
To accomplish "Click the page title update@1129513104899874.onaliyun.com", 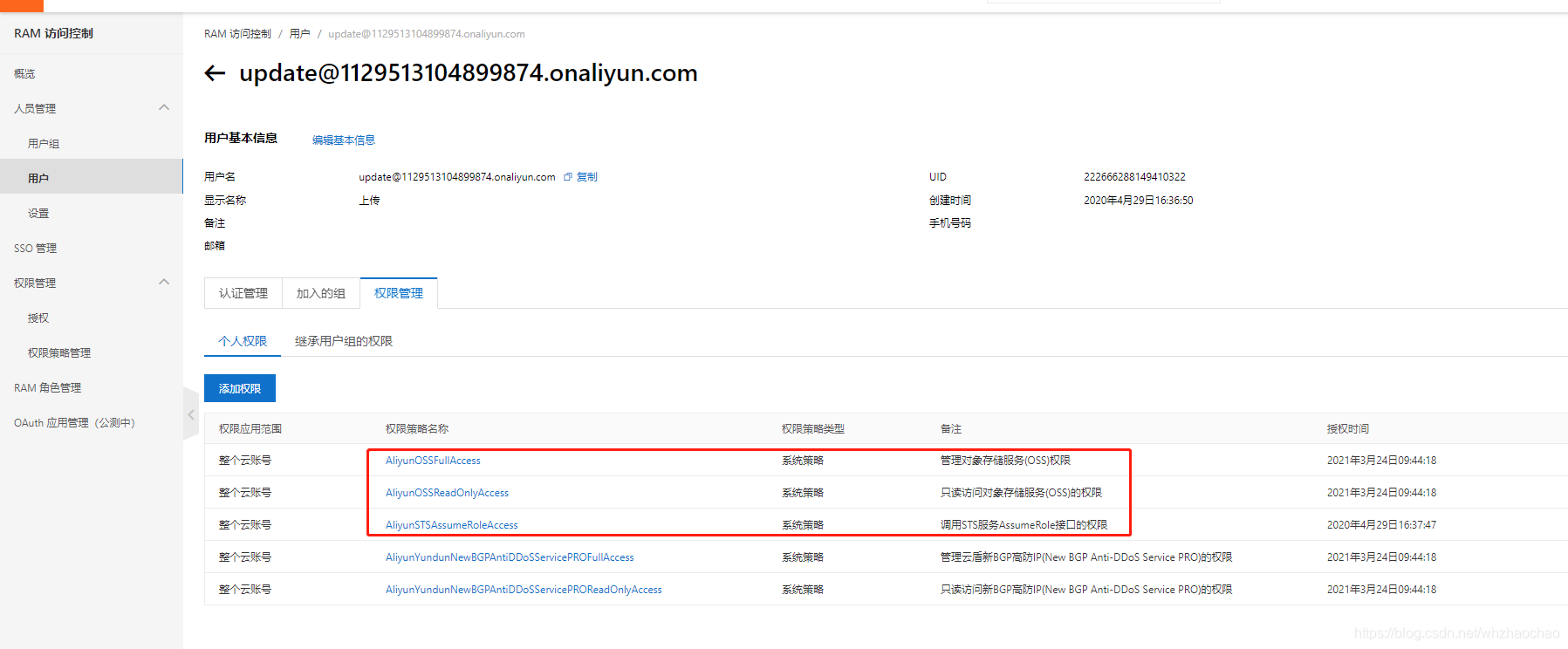I will (469, 73).
